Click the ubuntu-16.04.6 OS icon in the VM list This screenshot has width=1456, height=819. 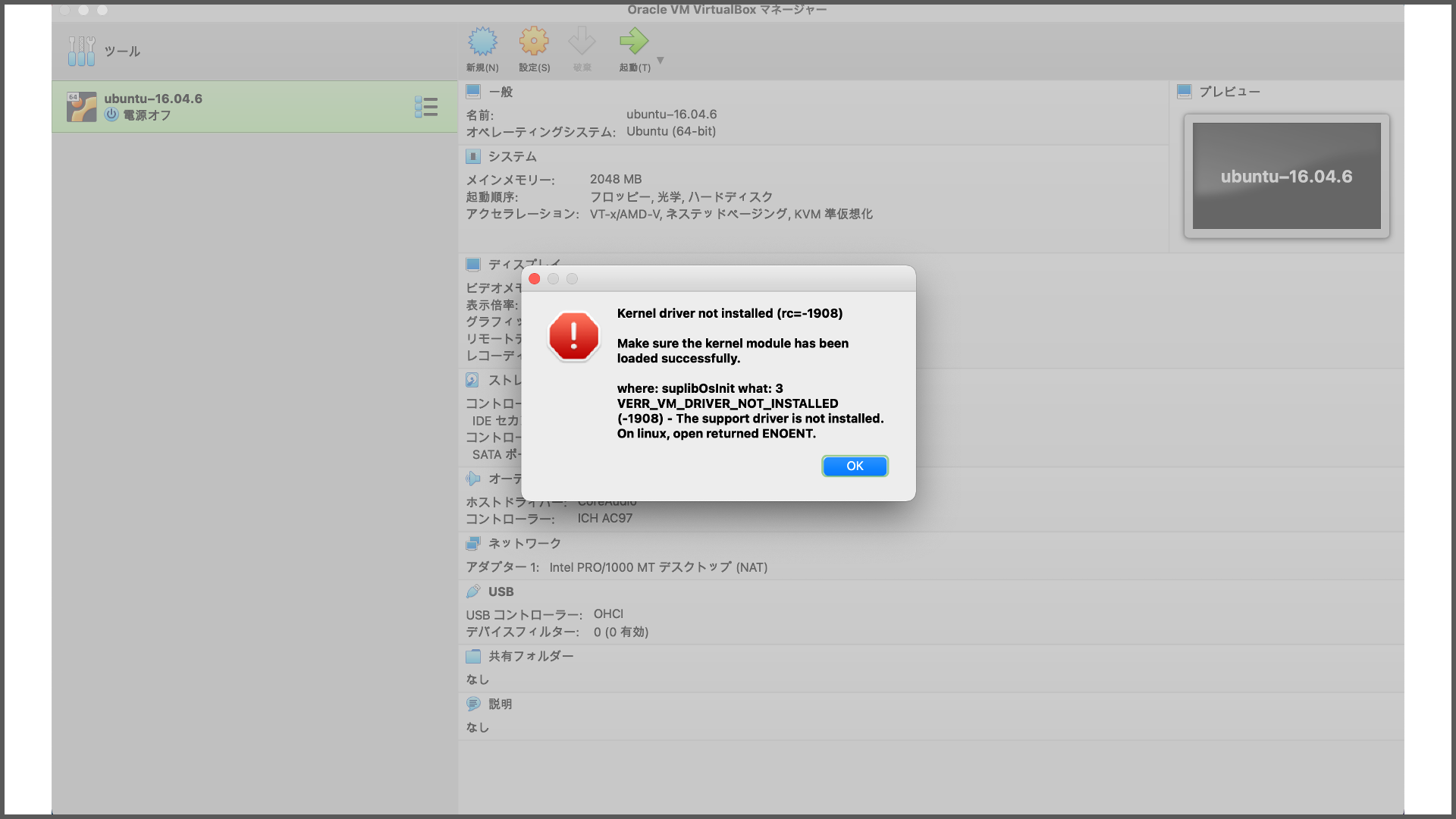[81, 107]
